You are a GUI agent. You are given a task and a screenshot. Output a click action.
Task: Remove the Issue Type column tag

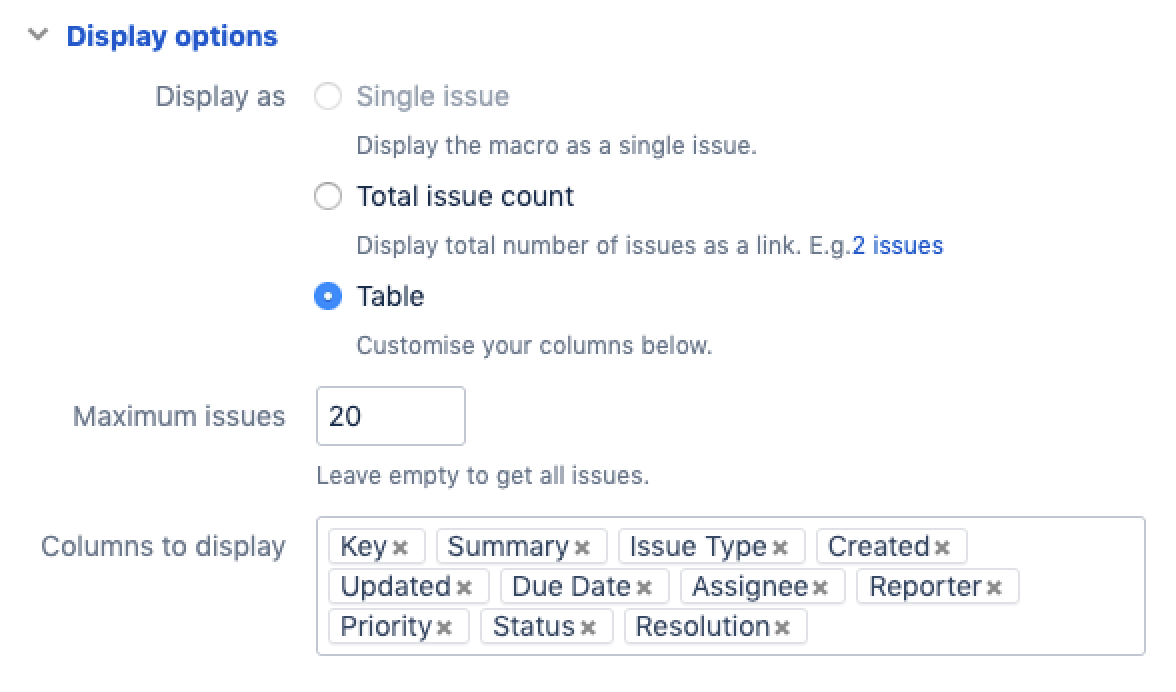click(x=781, y=548)
